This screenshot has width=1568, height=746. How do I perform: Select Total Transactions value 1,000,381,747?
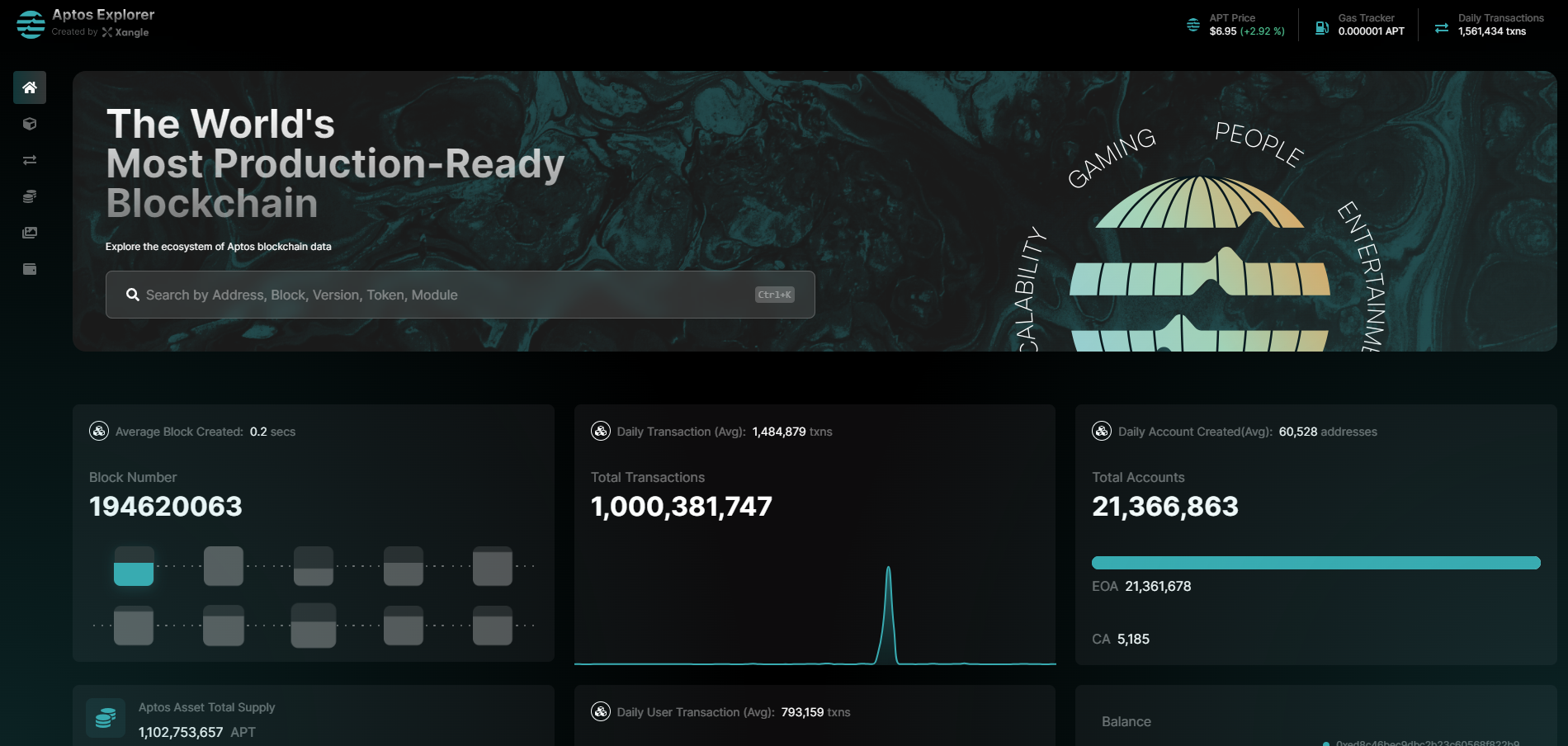click(x=682, y=506)
